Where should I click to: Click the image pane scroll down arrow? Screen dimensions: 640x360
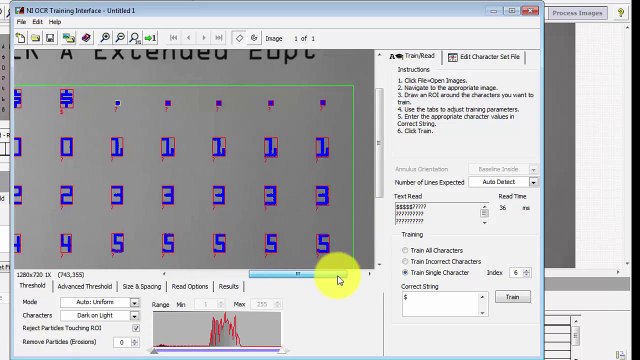coord(379,265)
